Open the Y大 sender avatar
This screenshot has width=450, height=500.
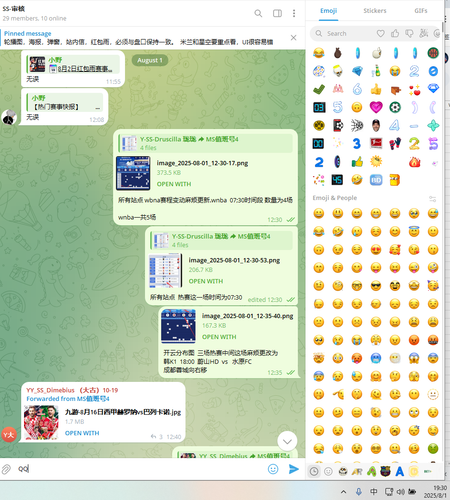click(9, 435)
